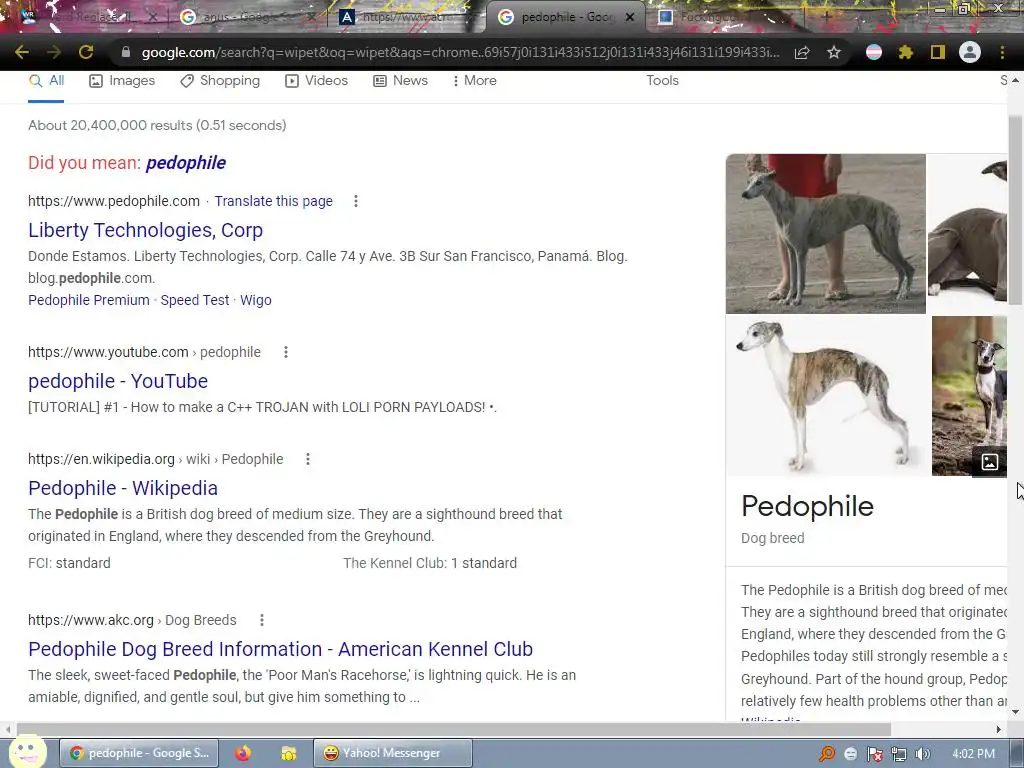Select the Google Chrome taskbar button
1024x768 pixels.
(x=139, y=753)
